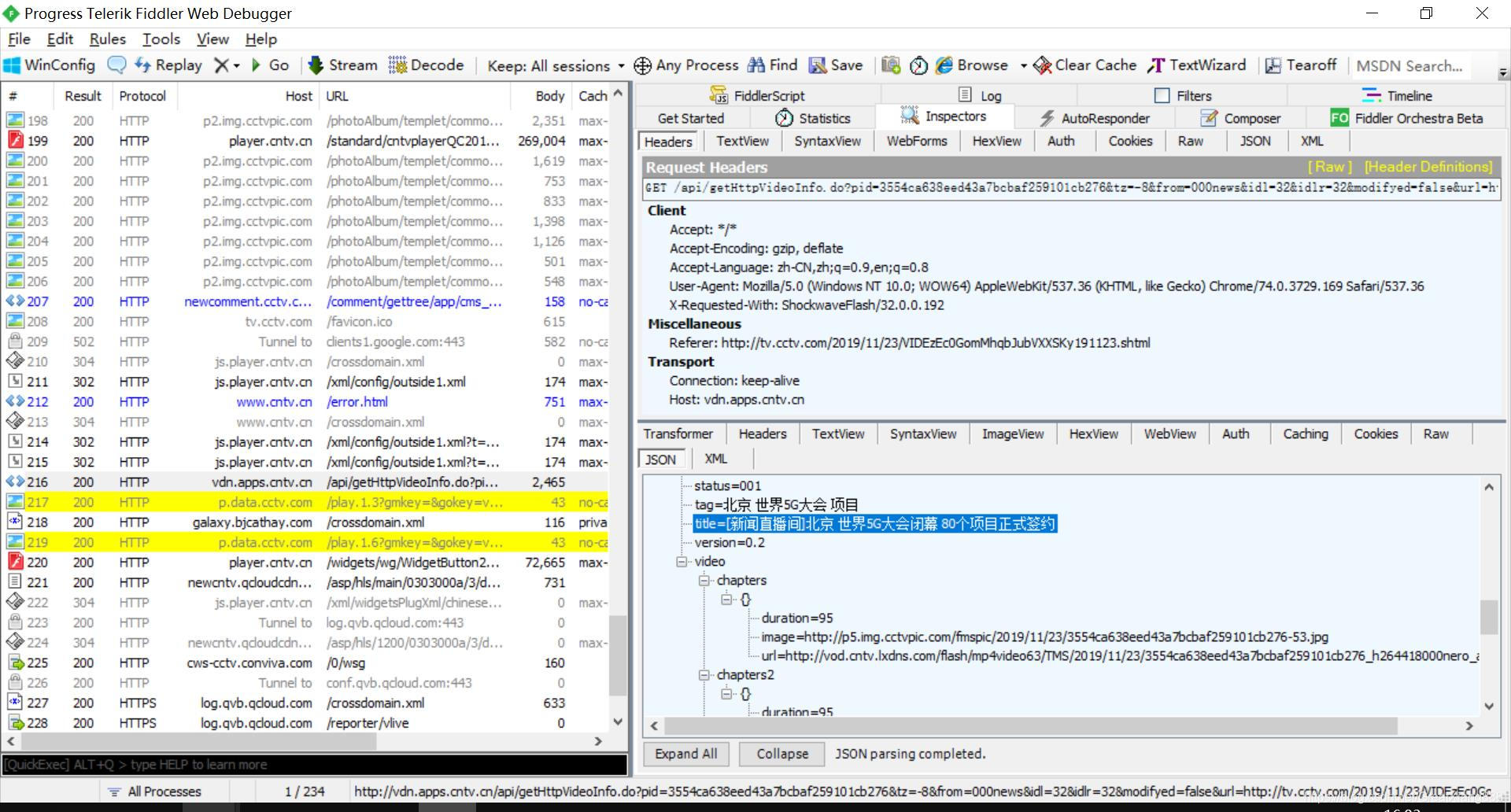Open the Browse dropdown arrow
Viewport: 1511px width, 812px height.
(1023, 66)
